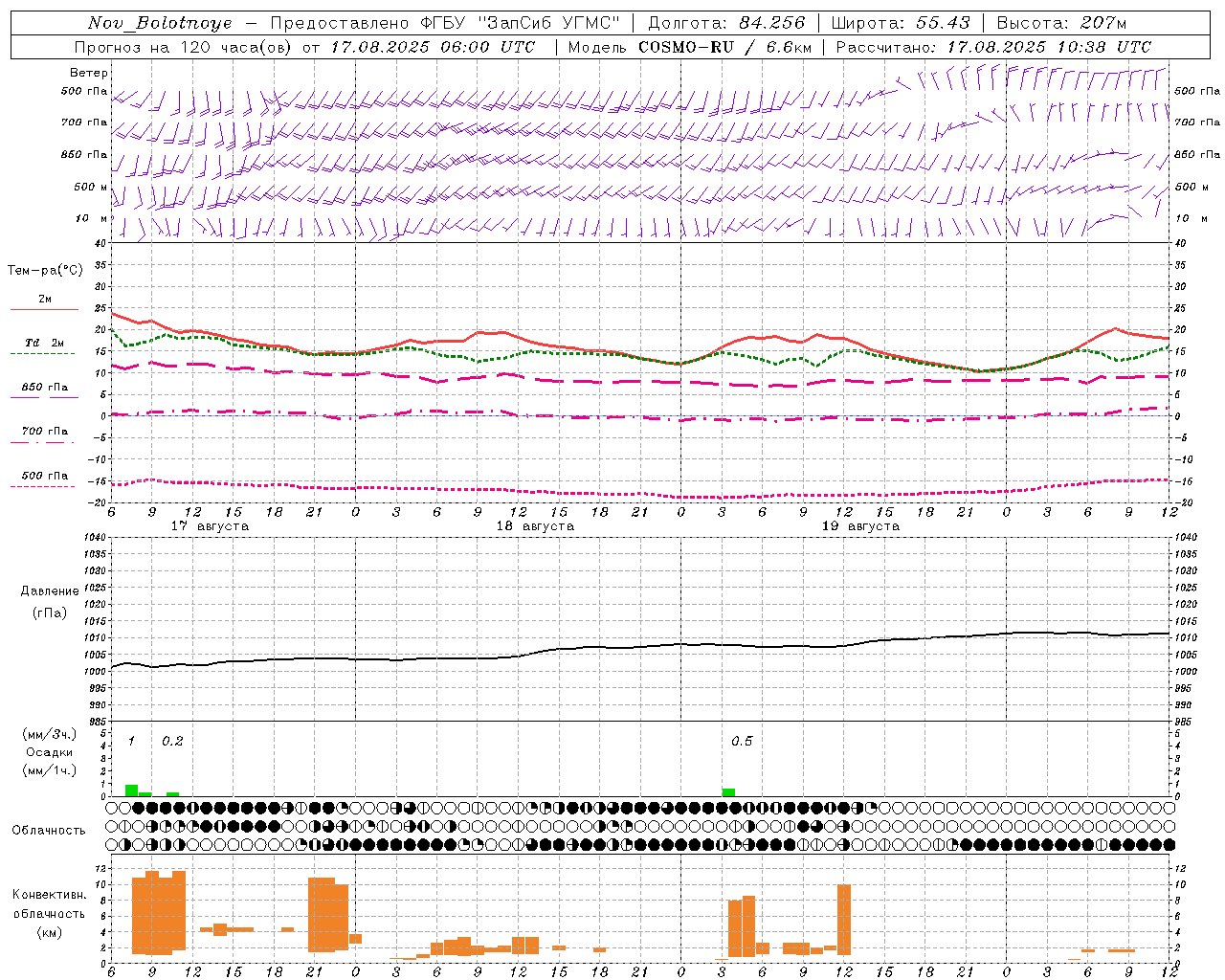Viewport: 1225px width, 980px height.
Task: Click 'Рассчитано: 17.08.2025 10:38 UTC' timestamp
Action: [993, 47]
